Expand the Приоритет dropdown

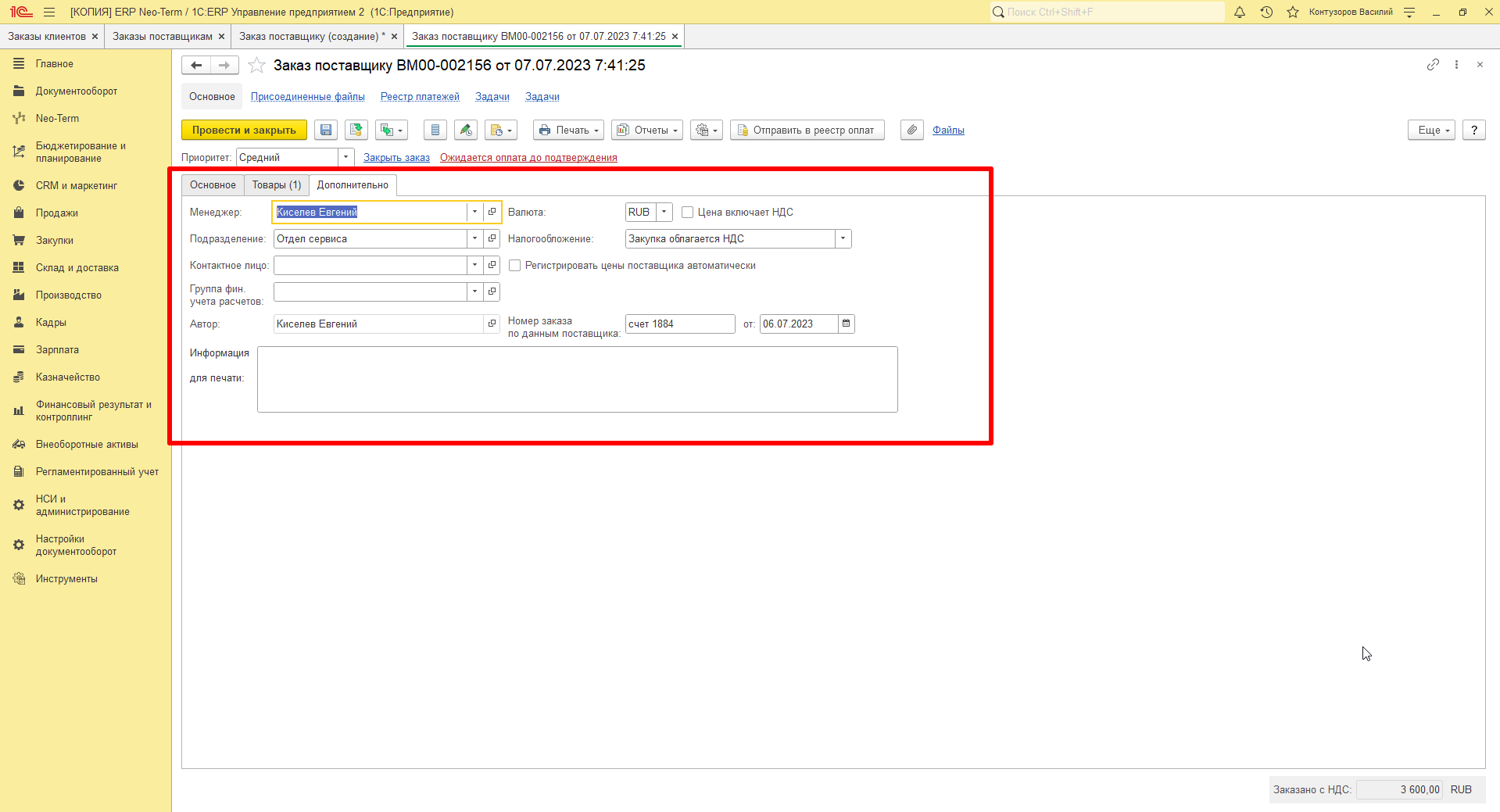(x=346, y=158)
